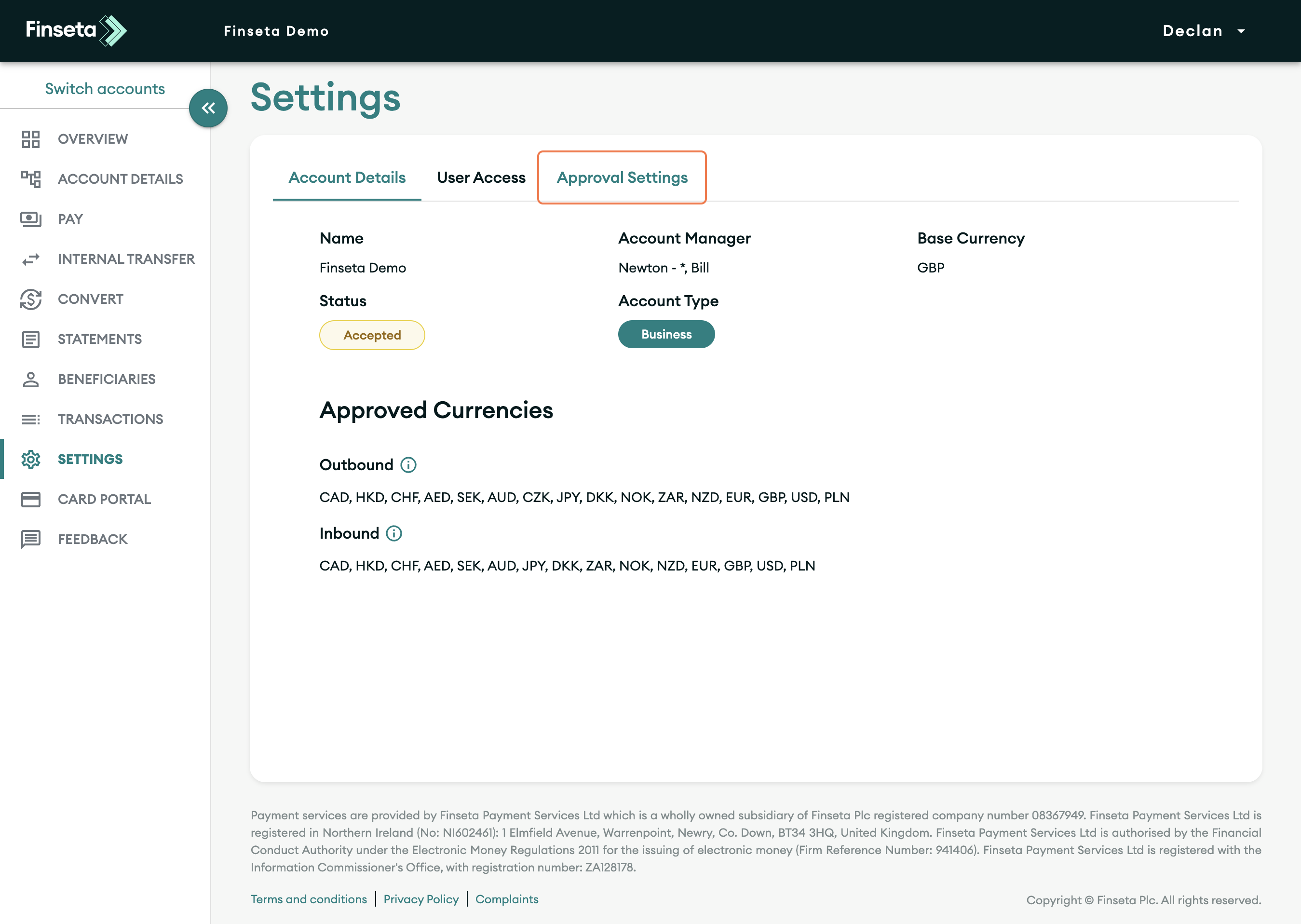The height and width of the screenshot is (924, 1301).
Task: Click the Pay money icon
Action: point(31,219)
